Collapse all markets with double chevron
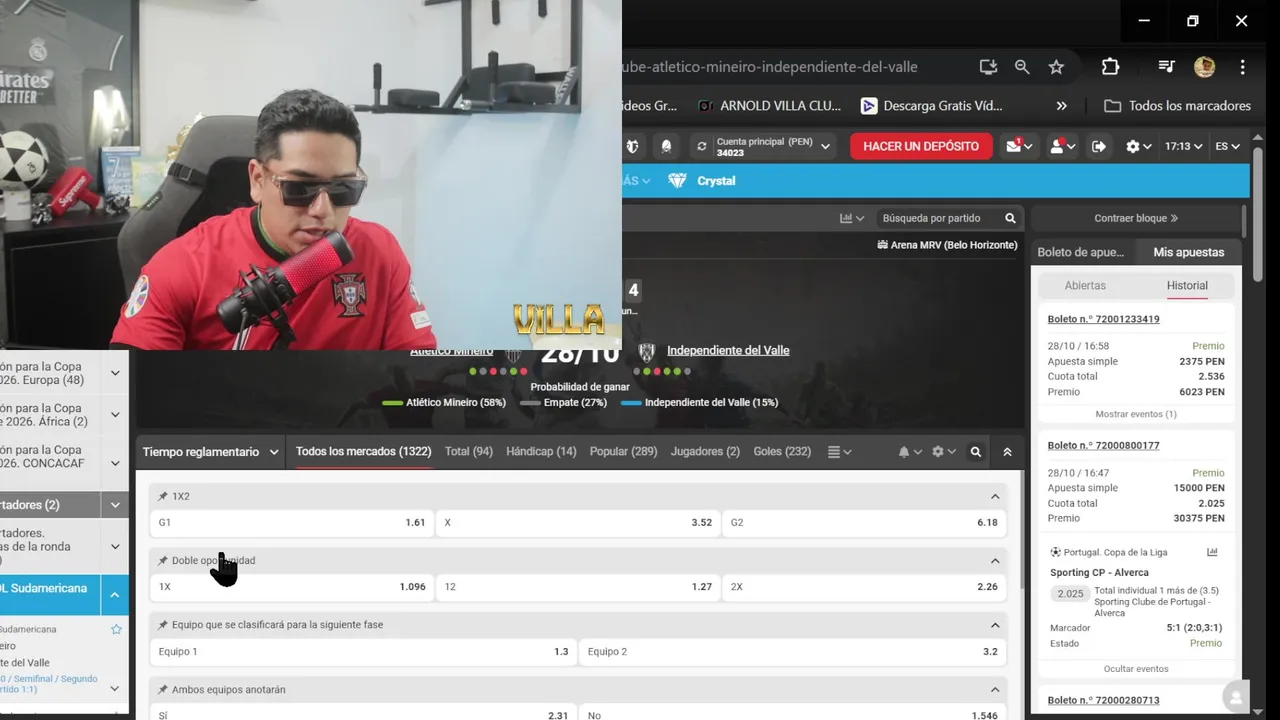 pos(1007,452)
